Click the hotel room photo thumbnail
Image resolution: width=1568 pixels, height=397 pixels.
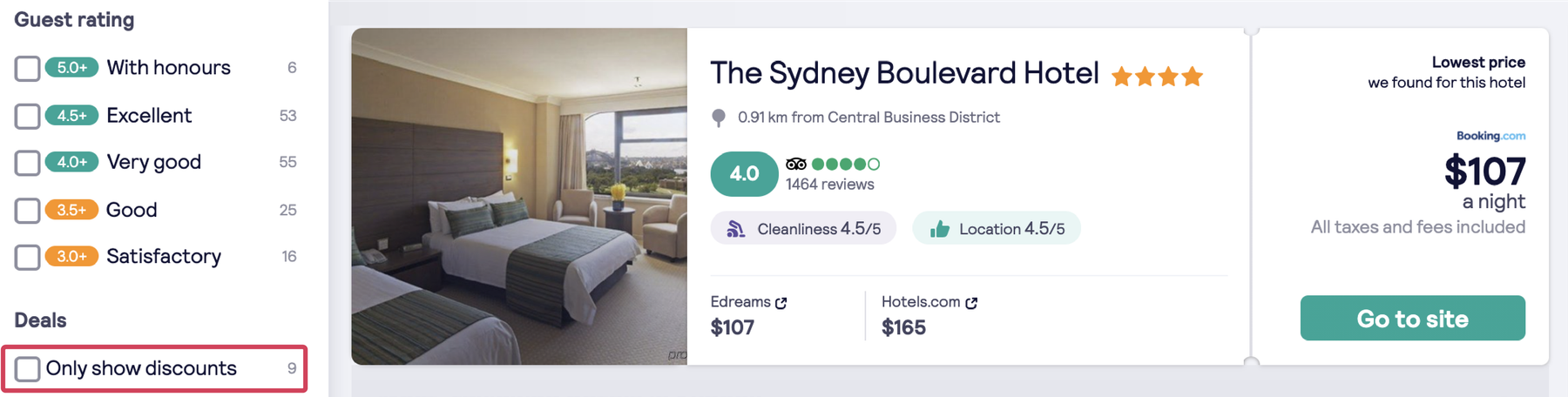pyautogui.click(x=519, y=196)
